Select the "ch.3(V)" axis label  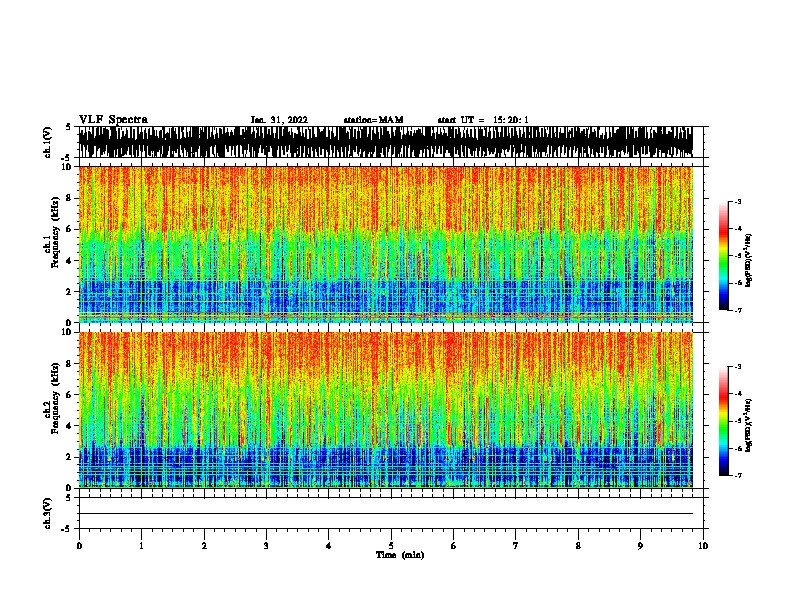pyautogui.click(x=48, y=513)
